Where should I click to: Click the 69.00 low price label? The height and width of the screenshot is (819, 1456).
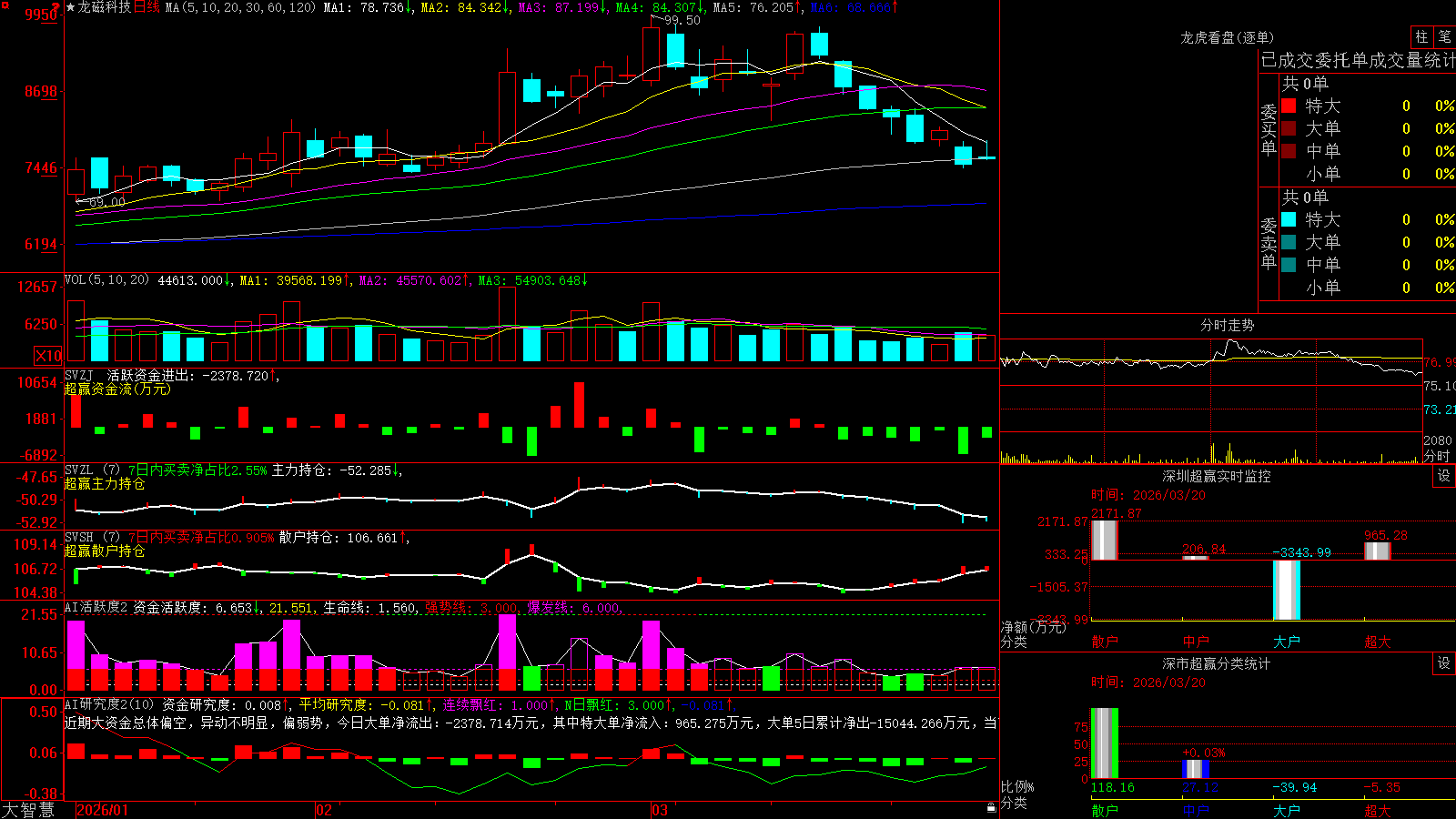pyautogui.click(x=107, y=202)
